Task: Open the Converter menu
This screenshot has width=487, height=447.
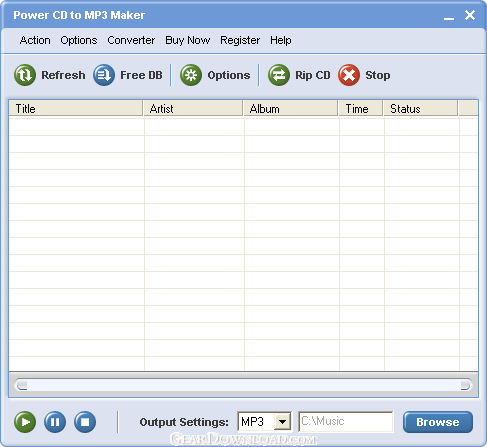Action: point(131,40)
